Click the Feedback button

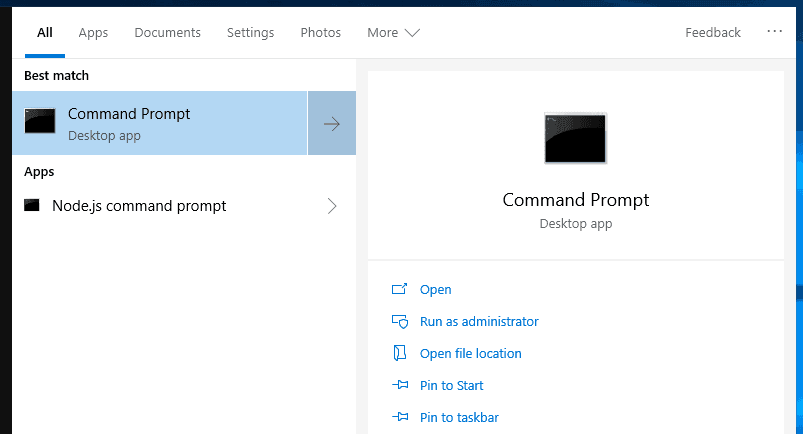coord(713,33)
